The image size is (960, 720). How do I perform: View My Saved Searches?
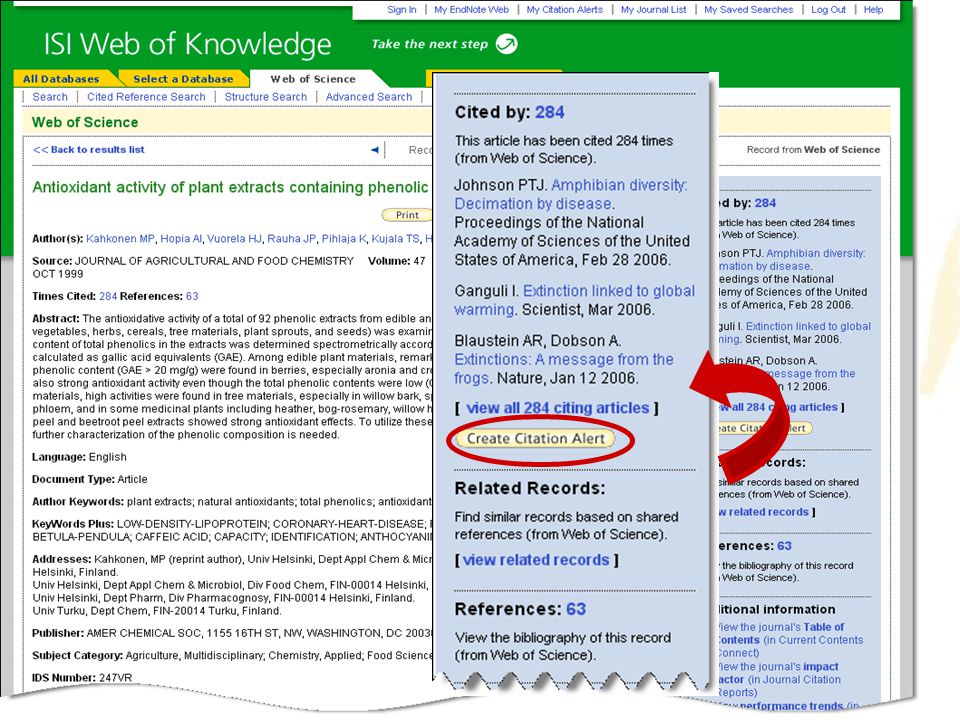tap(748, 10)
